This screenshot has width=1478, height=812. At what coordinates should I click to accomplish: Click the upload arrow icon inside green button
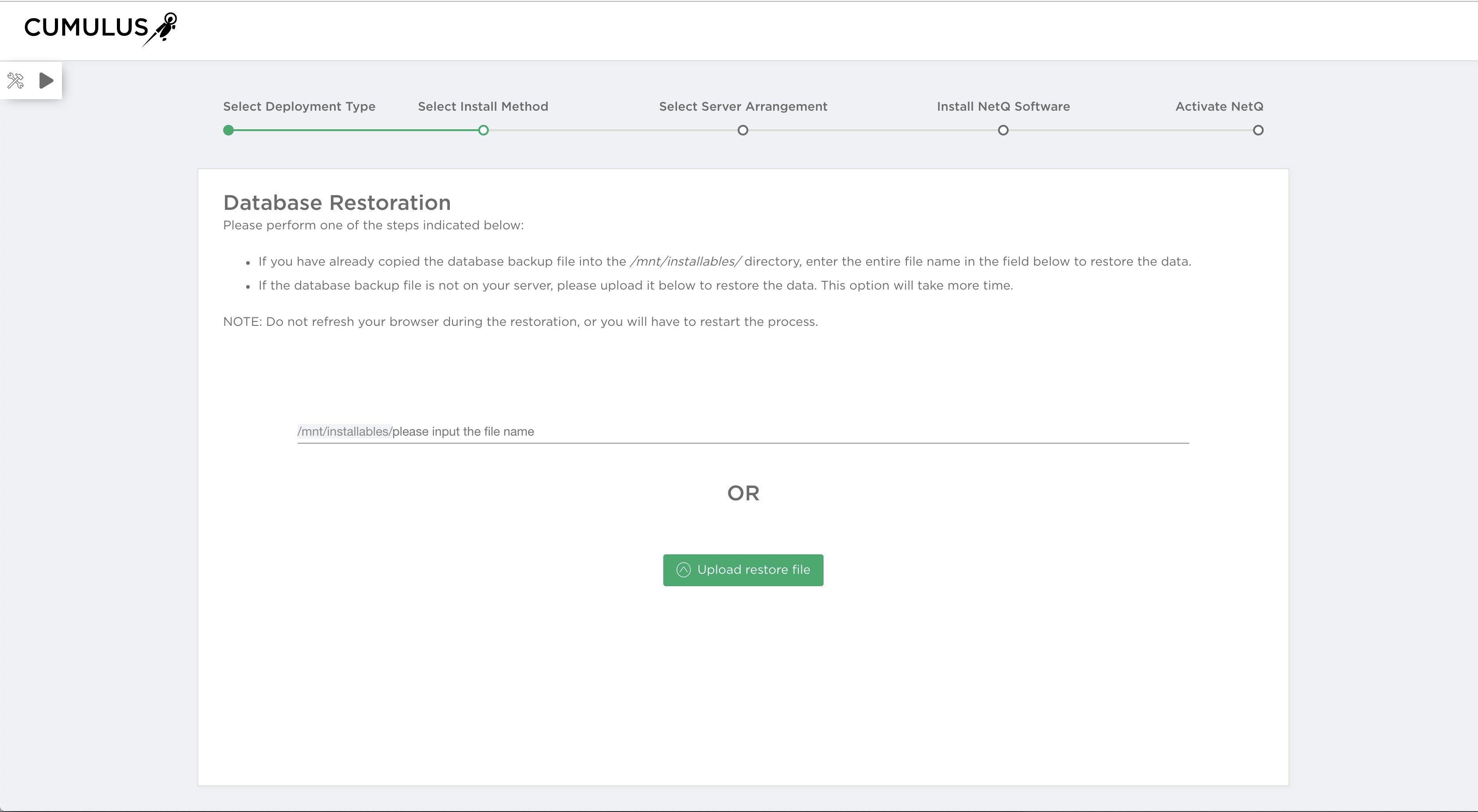coord(683,570)
